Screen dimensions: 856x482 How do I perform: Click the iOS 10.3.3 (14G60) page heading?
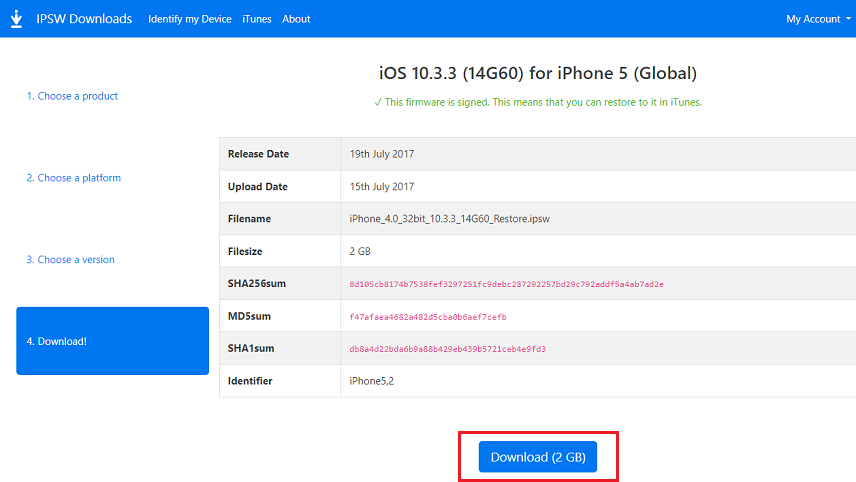click(538, 73)
